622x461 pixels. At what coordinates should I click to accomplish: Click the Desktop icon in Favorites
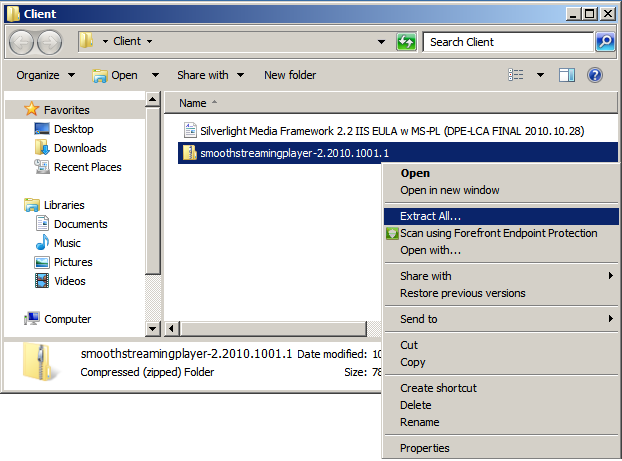(x=42, y=129)
